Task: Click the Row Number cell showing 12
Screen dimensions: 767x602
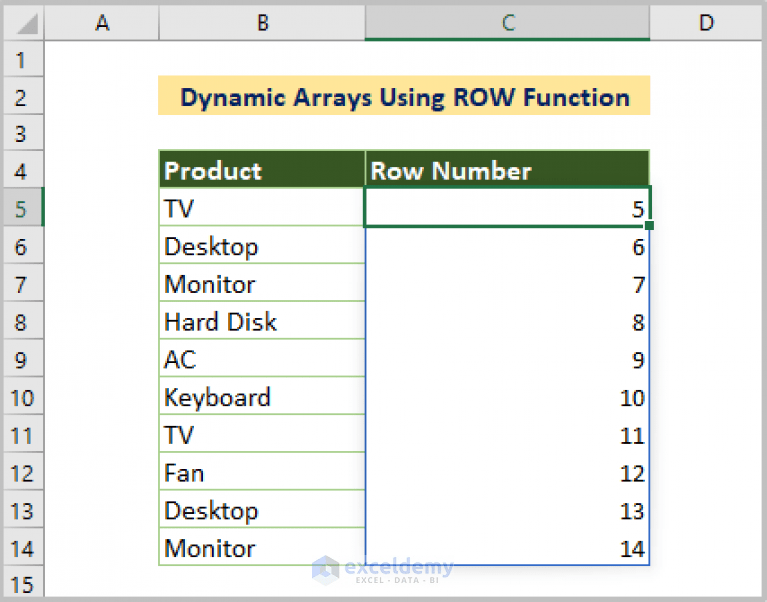Action: click(x=507, y=471)
